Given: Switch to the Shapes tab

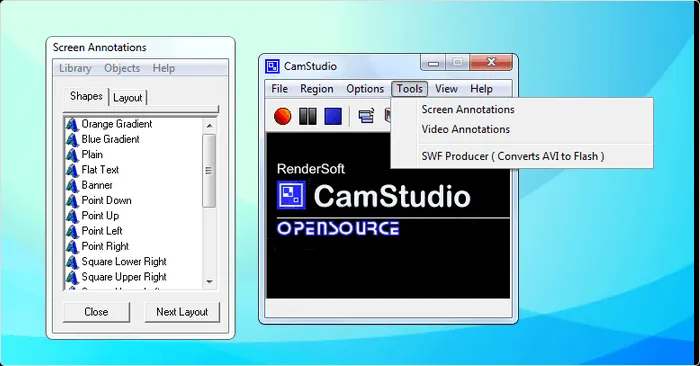Looking at the screenshot, I should click(x=86, y=96).
